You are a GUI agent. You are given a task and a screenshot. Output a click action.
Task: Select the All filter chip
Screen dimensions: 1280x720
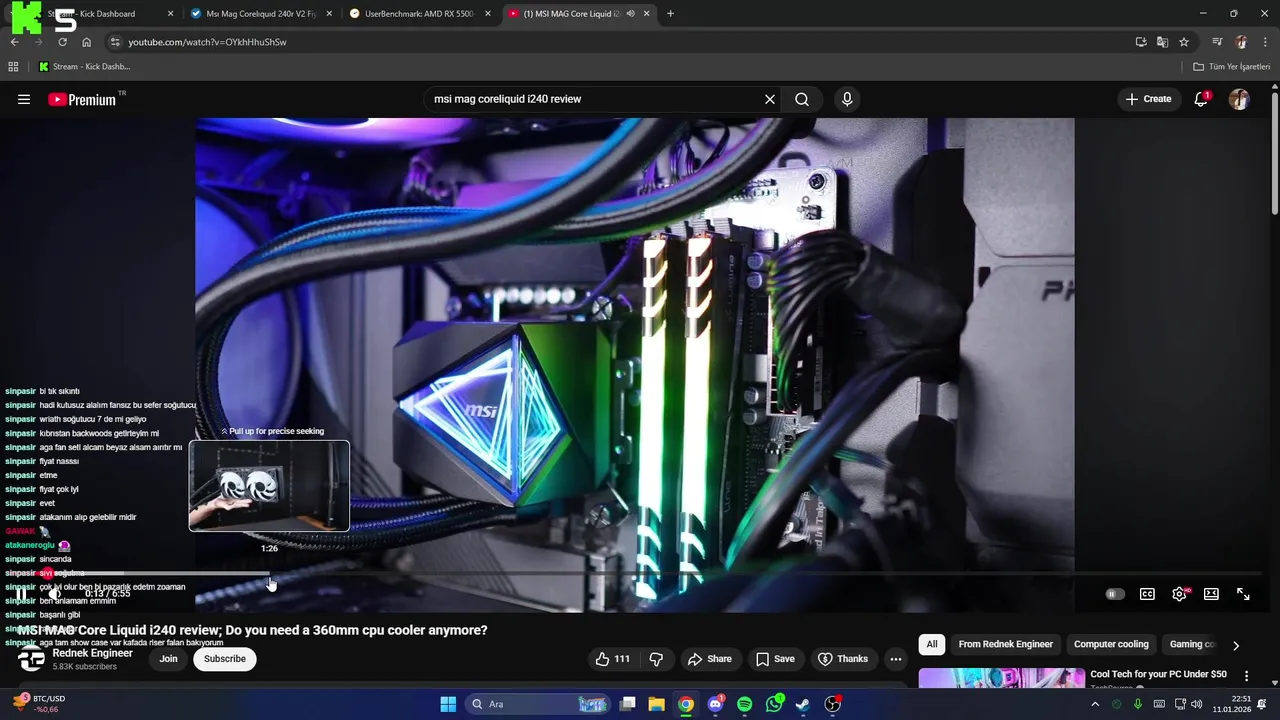(932, 644)
